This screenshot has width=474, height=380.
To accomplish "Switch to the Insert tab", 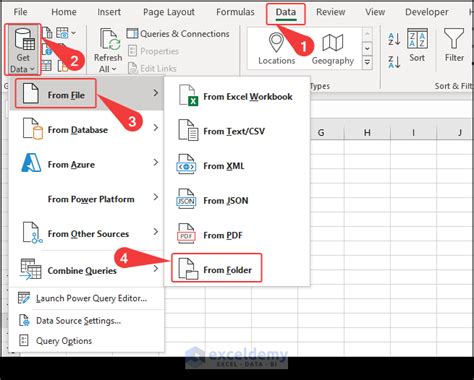I will pos(109,12).
